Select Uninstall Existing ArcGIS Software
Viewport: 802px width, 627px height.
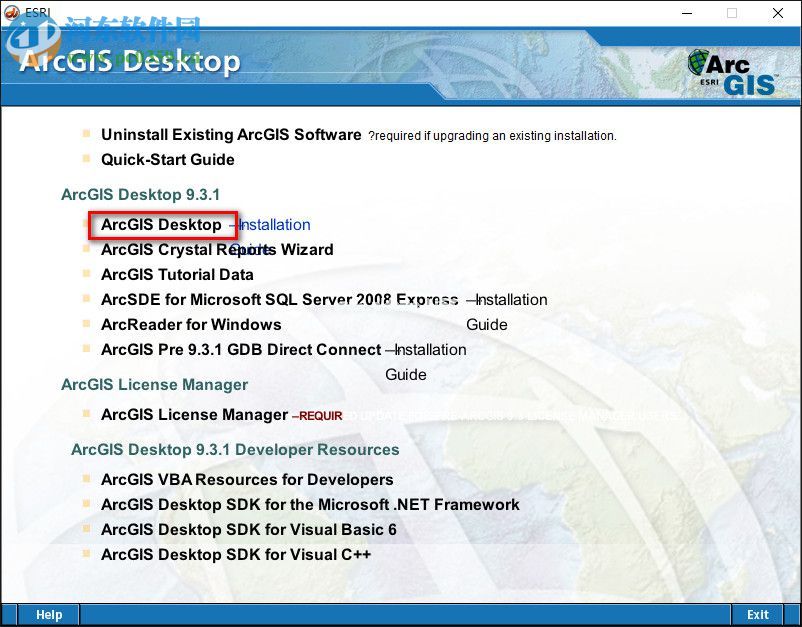click(x=231, y=134)
